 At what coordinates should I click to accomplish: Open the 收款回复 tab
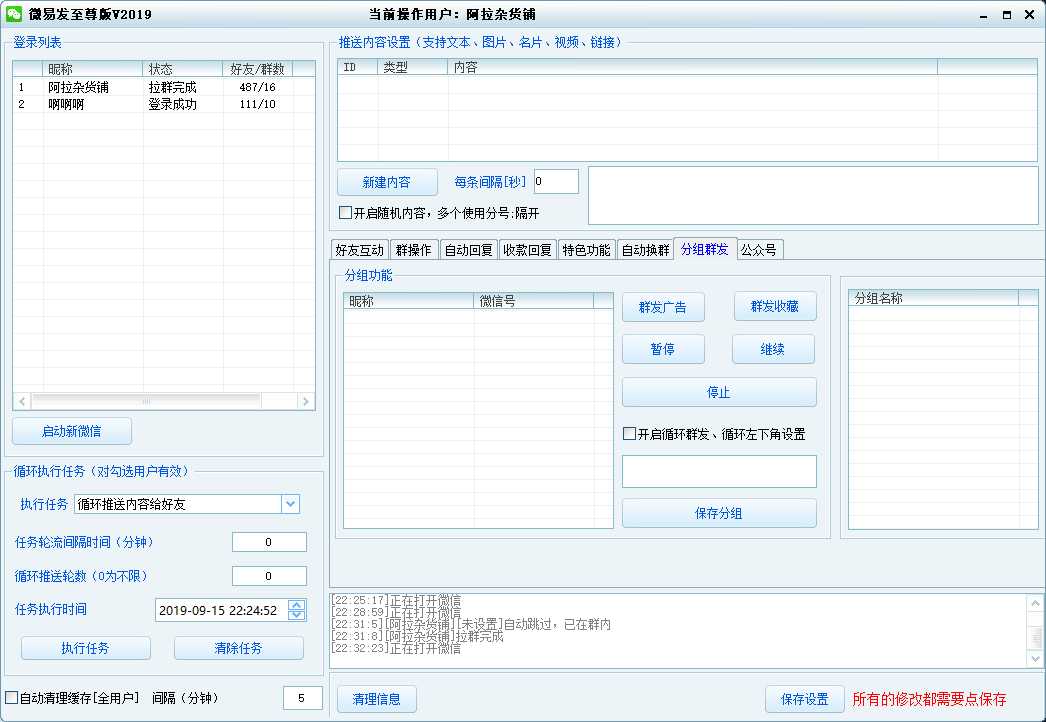coord(527,250)
